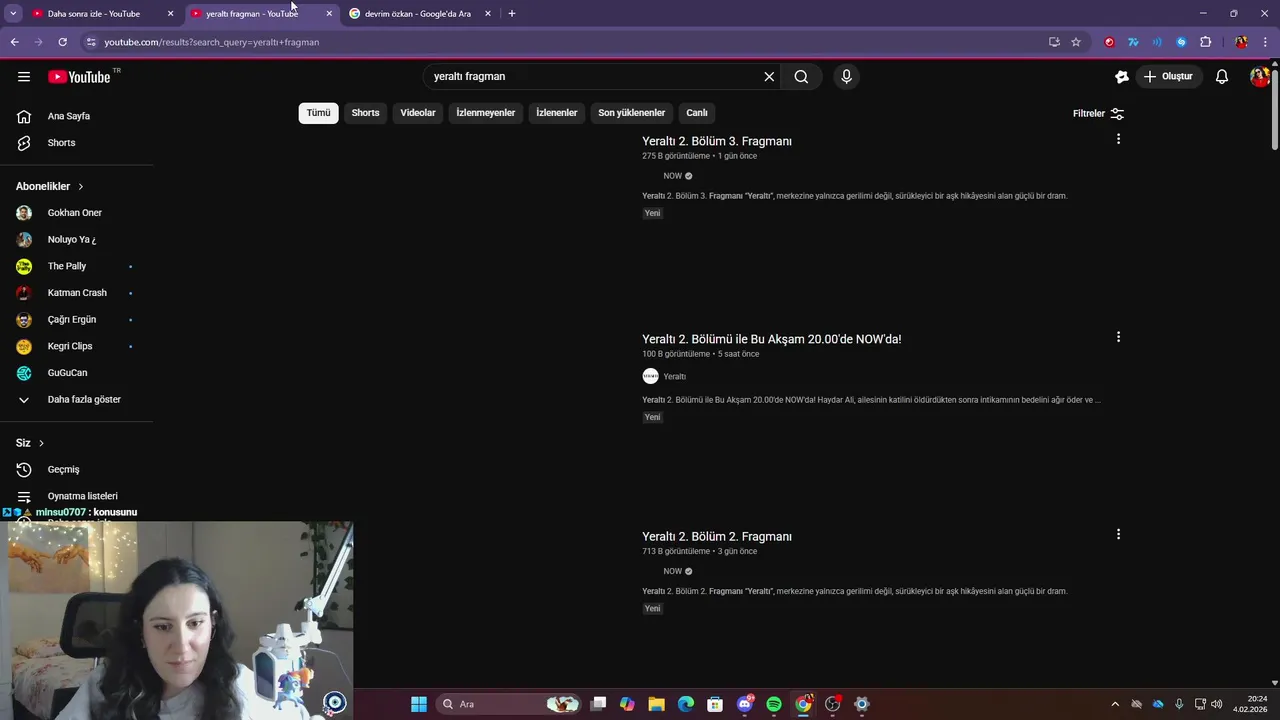Expand the Siz section arrow

click(x=41, y=443)
